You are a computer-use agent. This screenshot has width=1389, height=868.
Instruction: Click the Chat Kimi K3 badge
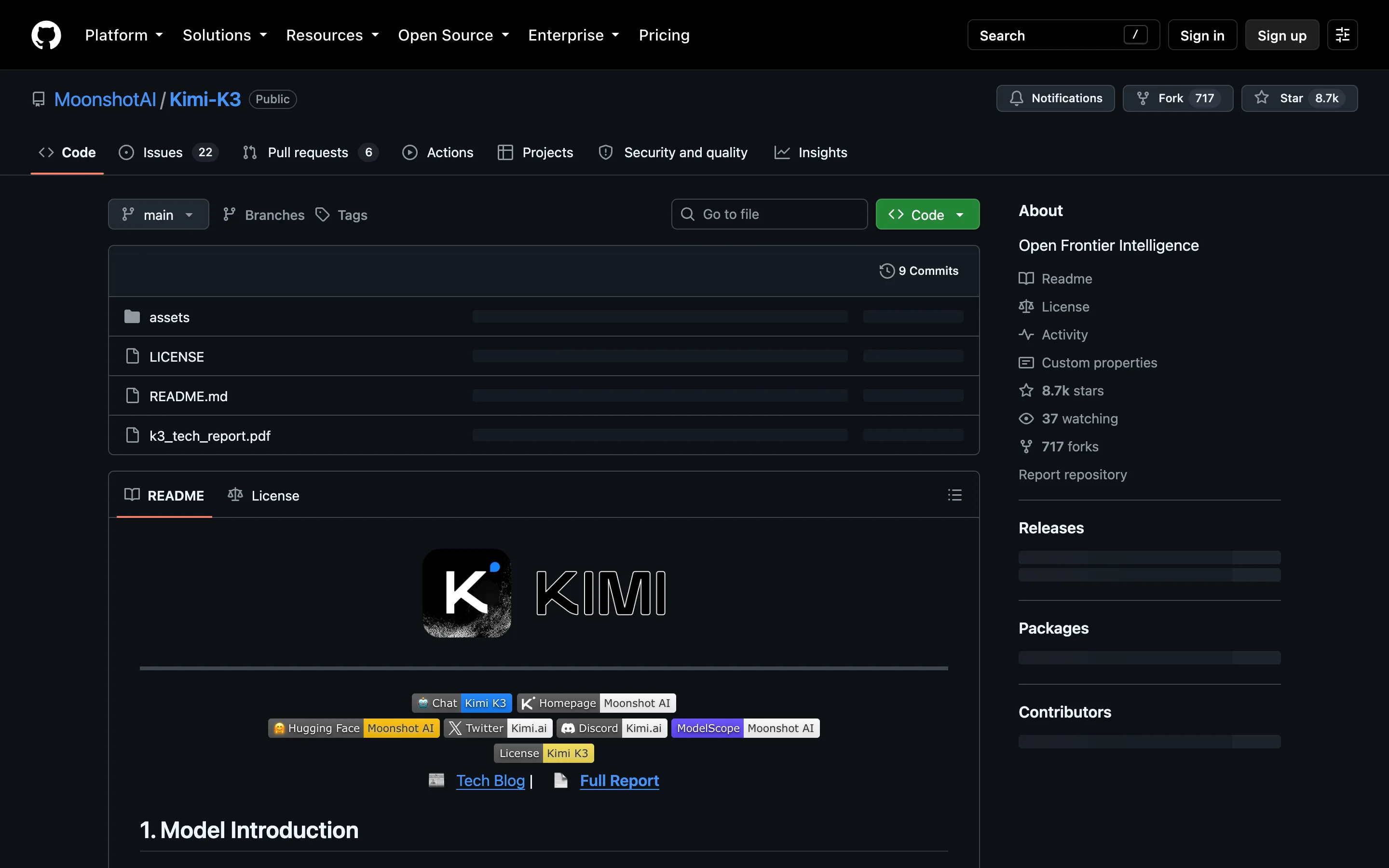462,703
